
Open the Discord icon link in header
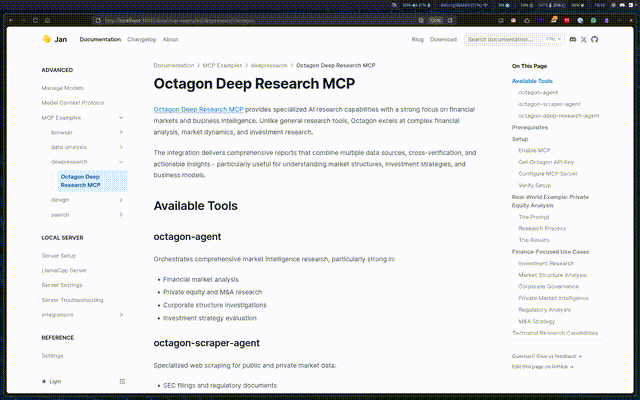(x=573, y=39)
